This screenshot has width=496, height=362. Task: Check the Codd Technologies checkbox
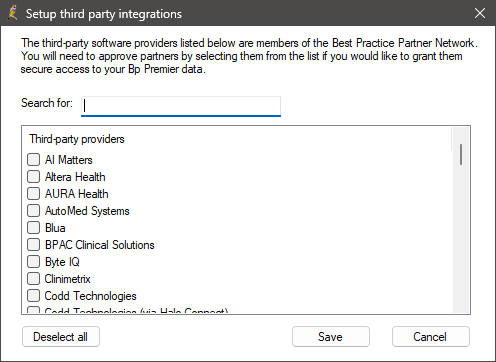click(x=33, y=295)
